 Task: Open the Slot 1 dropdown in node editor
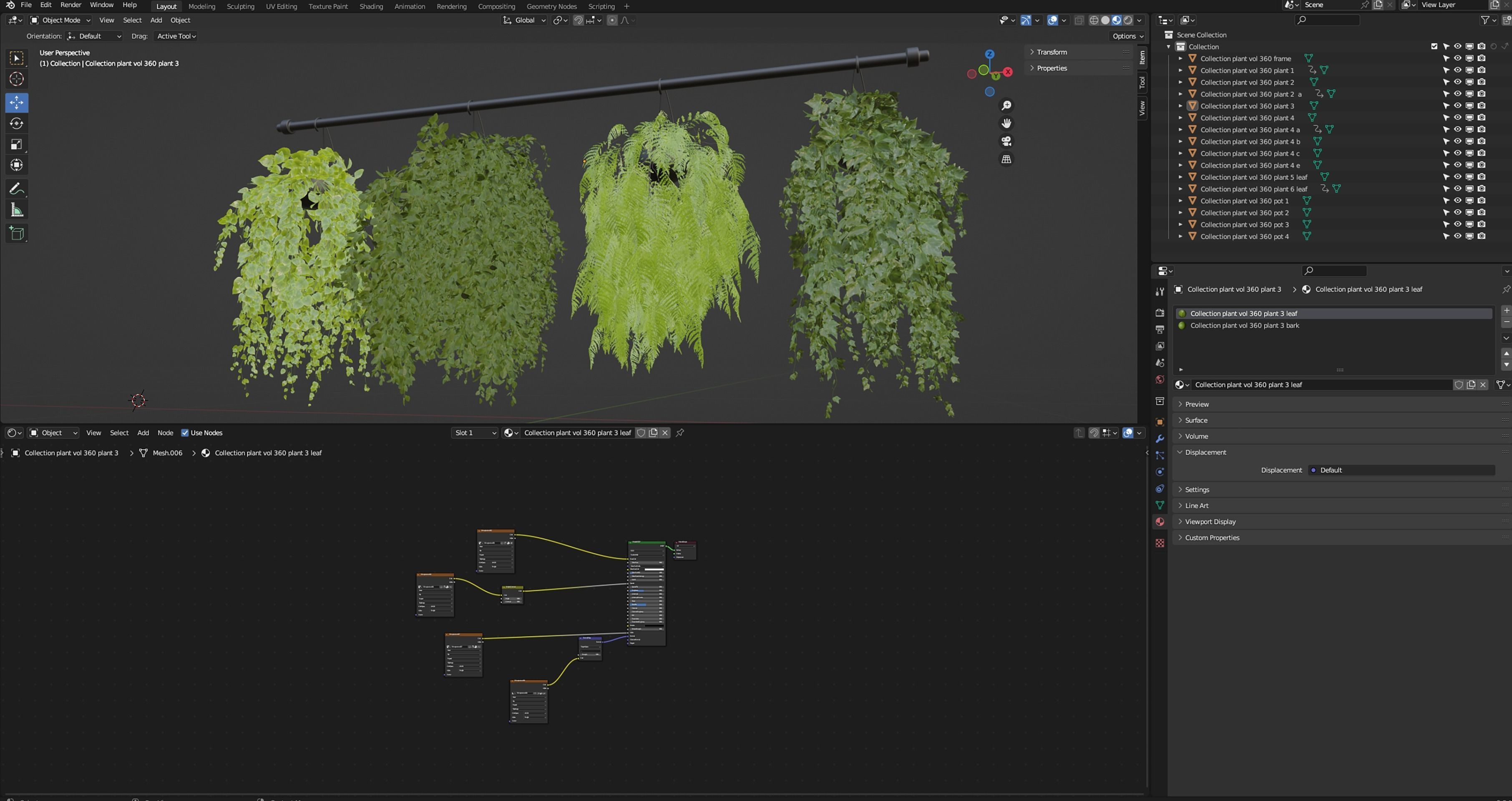pyautogui.click(x=475, y=433)
